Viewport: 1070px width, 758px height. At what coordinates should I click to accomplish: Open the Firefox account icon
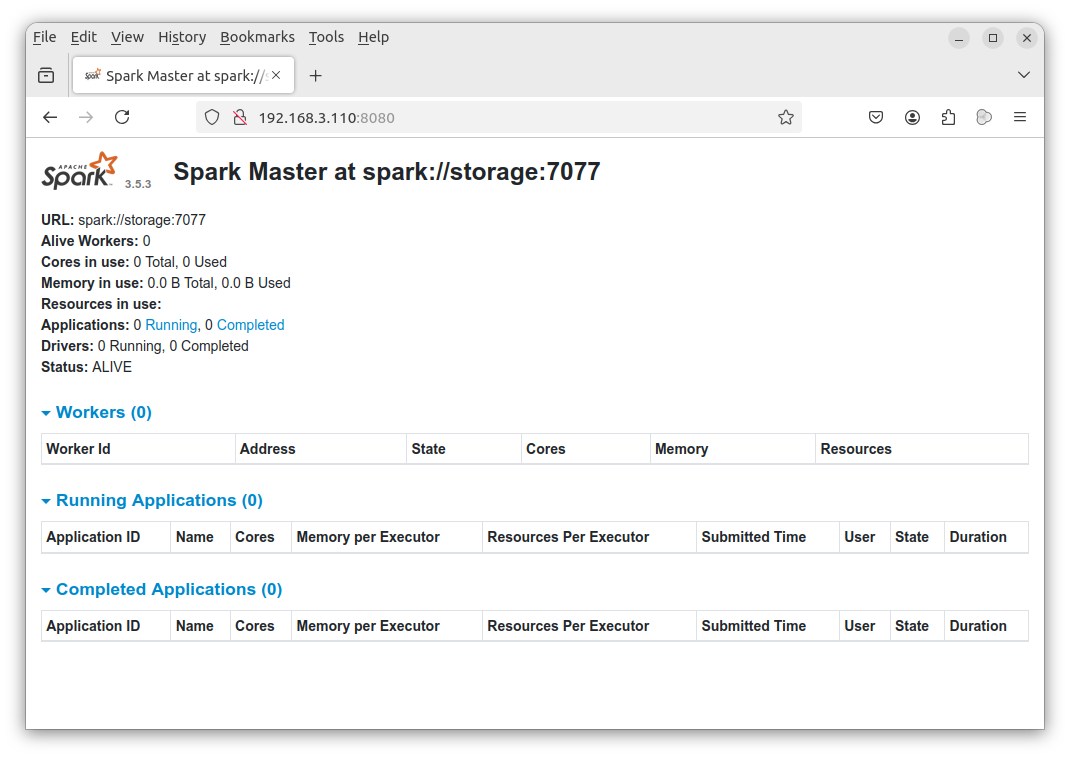tap(912, 117)
